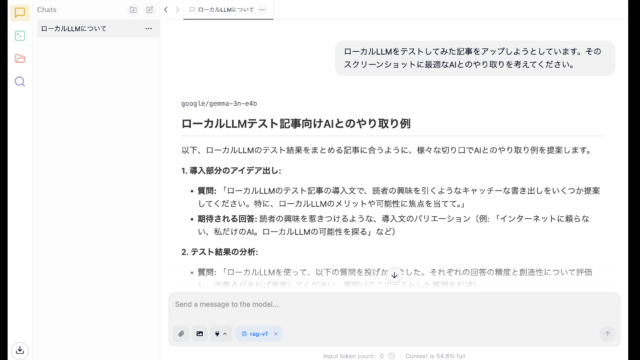640x360 pixels.
Task: Open the My Models folder icon
Action: pos(20,58)
